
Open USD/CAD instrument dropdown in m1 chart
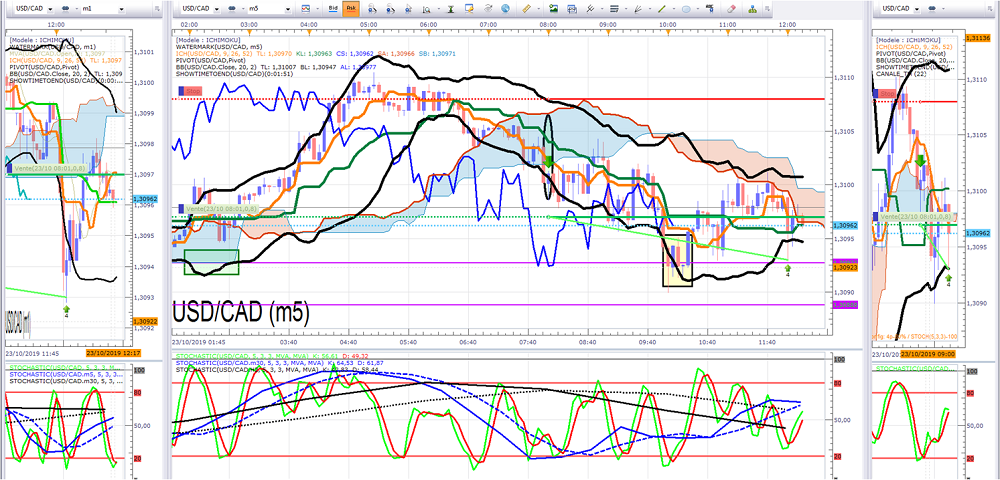[50, 9]
